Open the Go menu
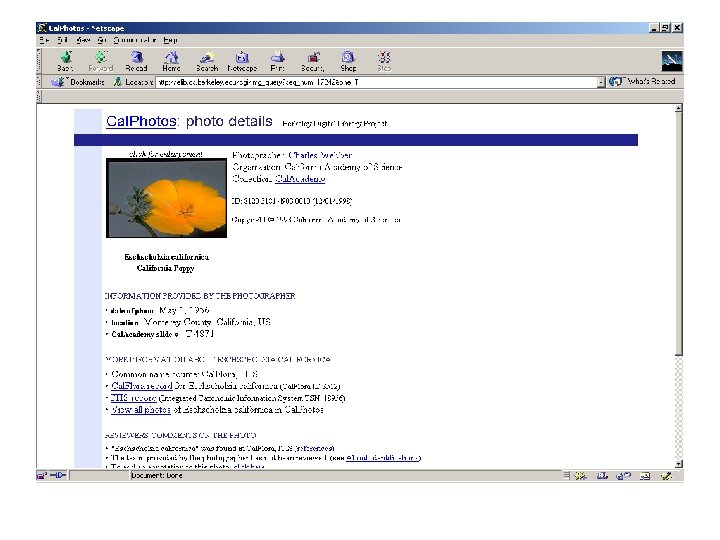 (101, 40)
